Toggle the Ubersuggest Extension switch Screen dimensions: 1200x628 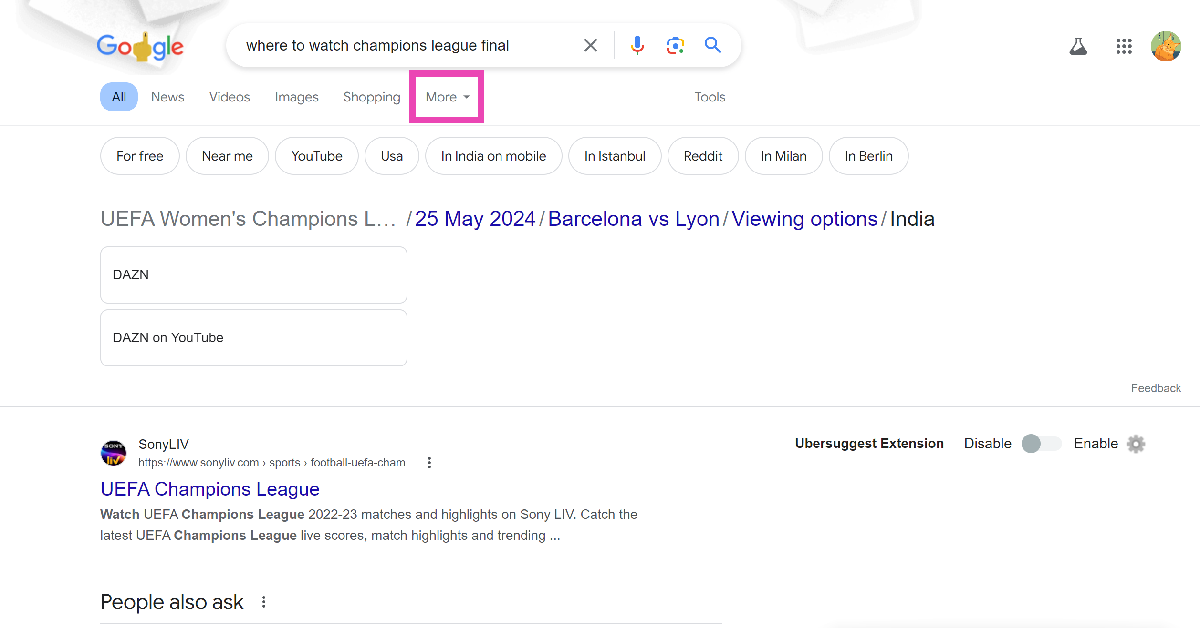(x=1041, y=444)
